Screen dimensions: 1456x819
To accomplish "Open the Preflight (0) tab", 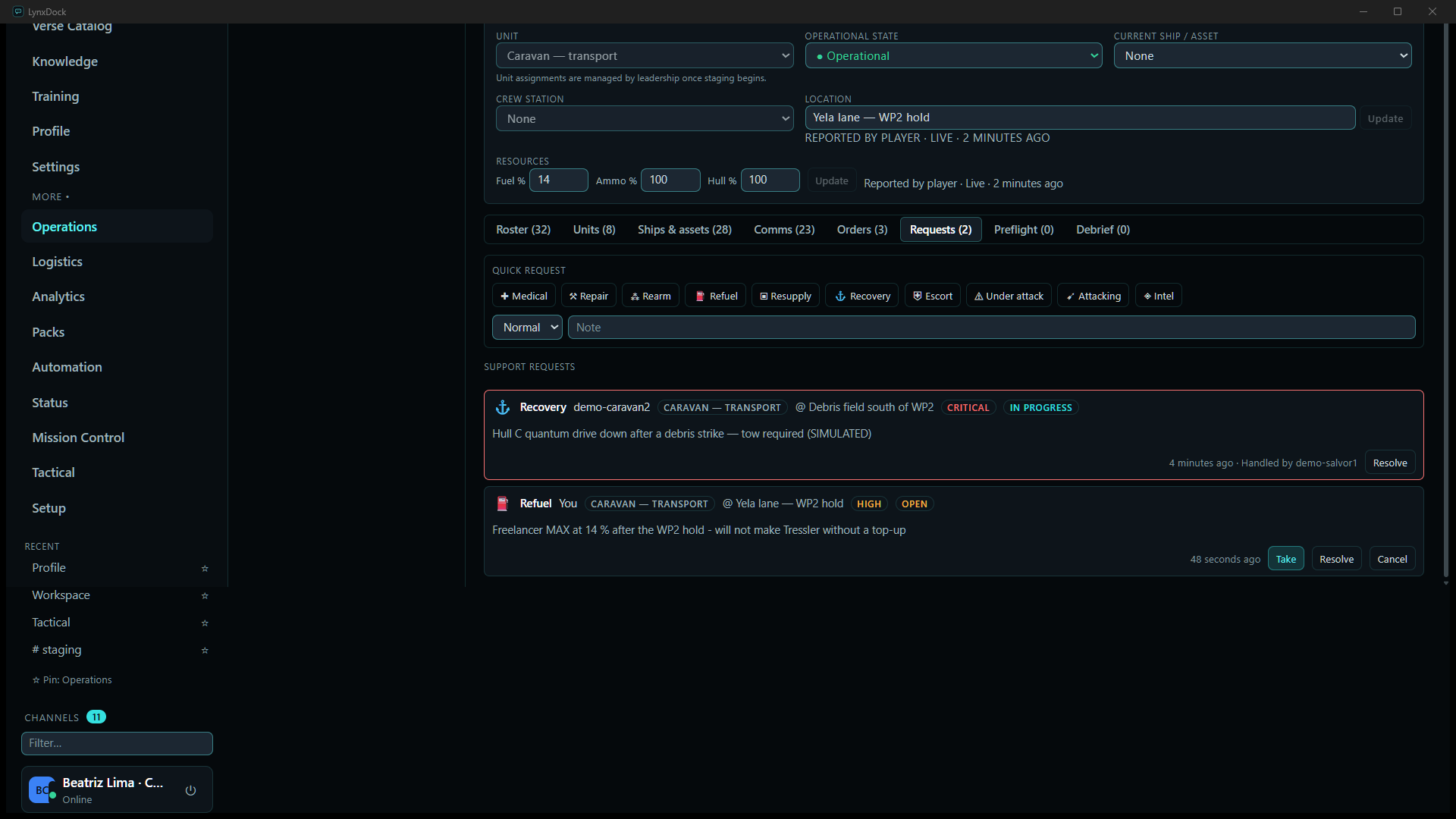I will coord(1024,229).
